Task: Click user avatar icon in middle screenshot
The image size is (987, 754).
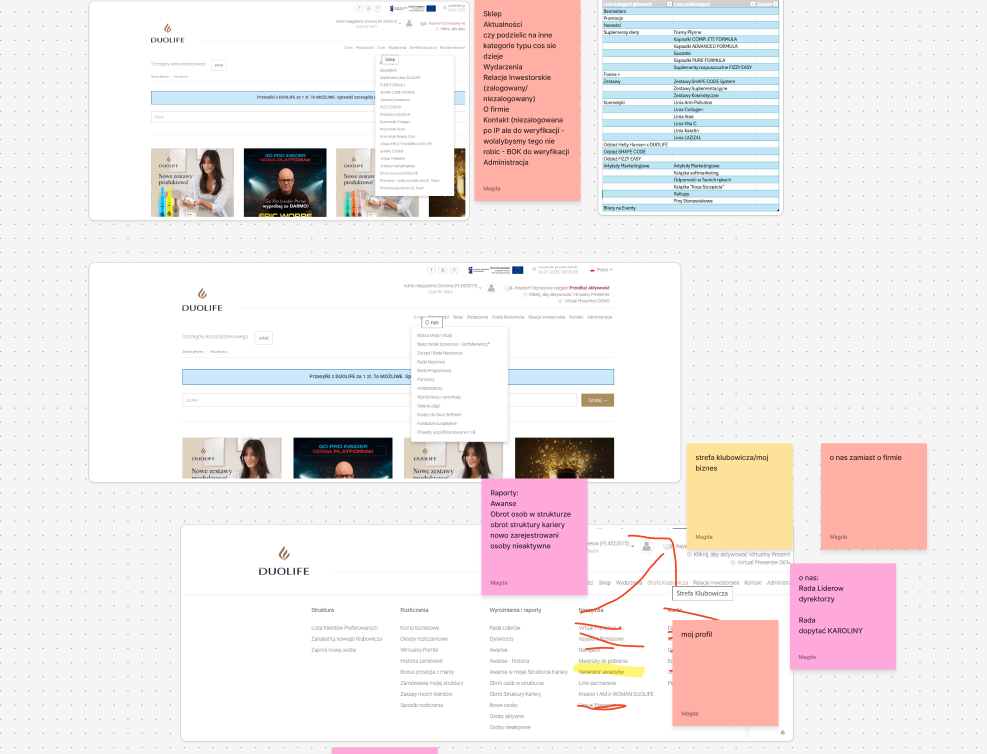Action: pos(491,288)
